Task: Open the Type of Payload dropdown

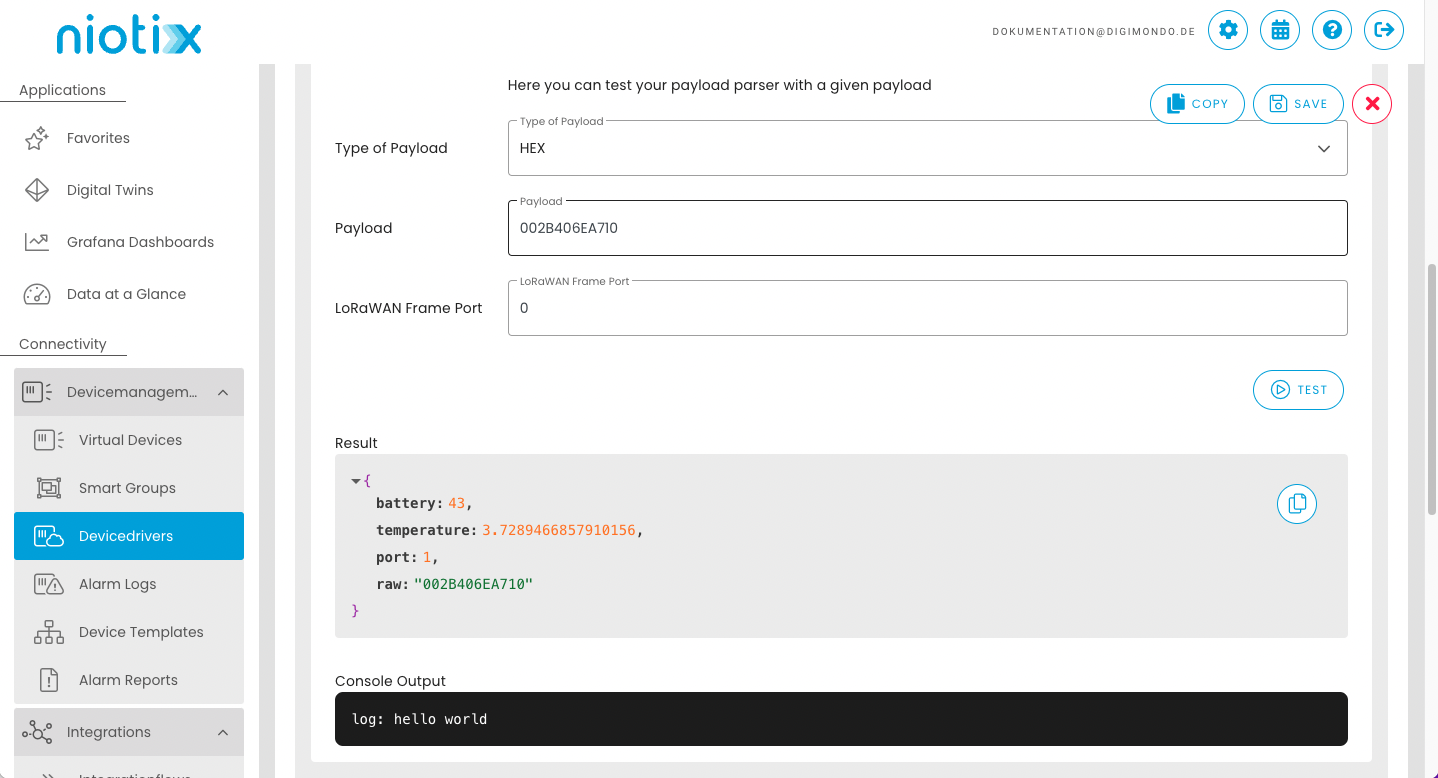Action: coord(927,149)
